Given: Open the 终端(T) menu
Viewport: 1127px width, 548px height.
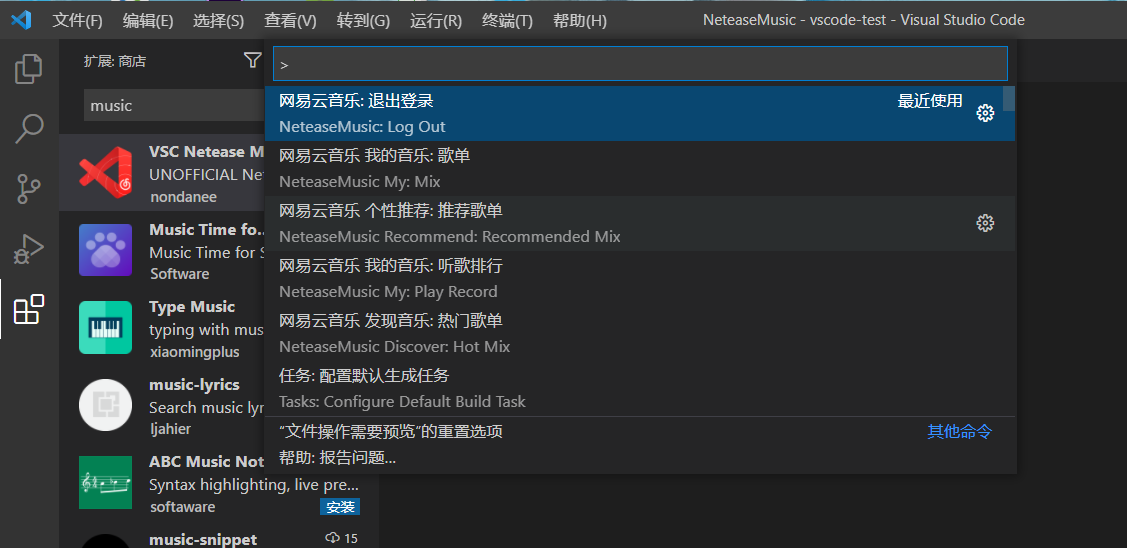Looking at the screenshot, I should point(507,21).
